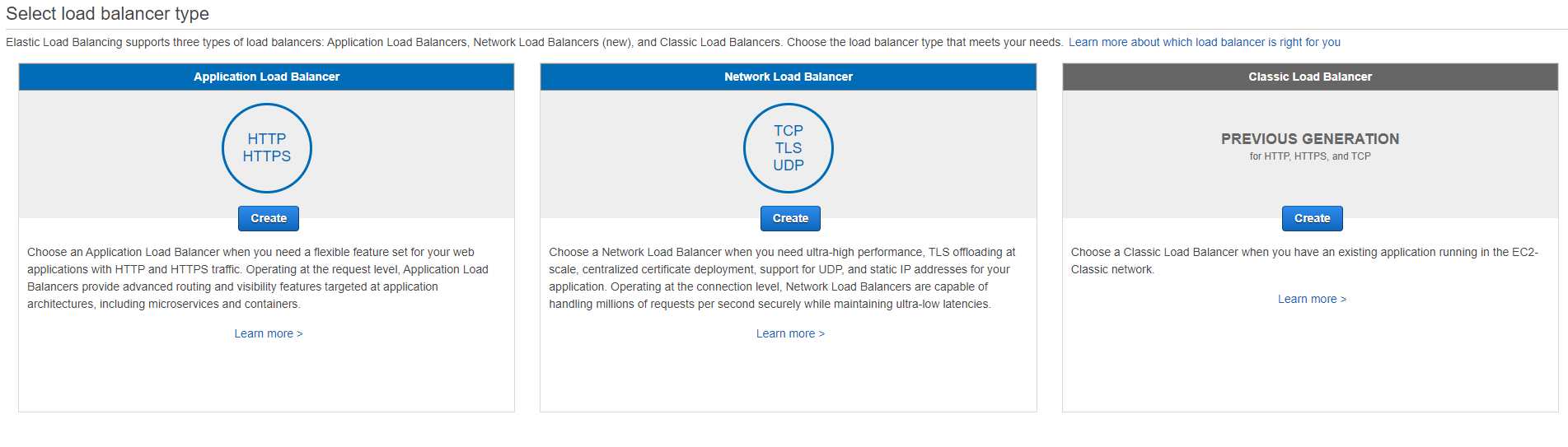The height and width of the screenshot is (447, 1568).
Task: Click the HTTP HTTPS circle icon
Action: (x=267, y=148)
